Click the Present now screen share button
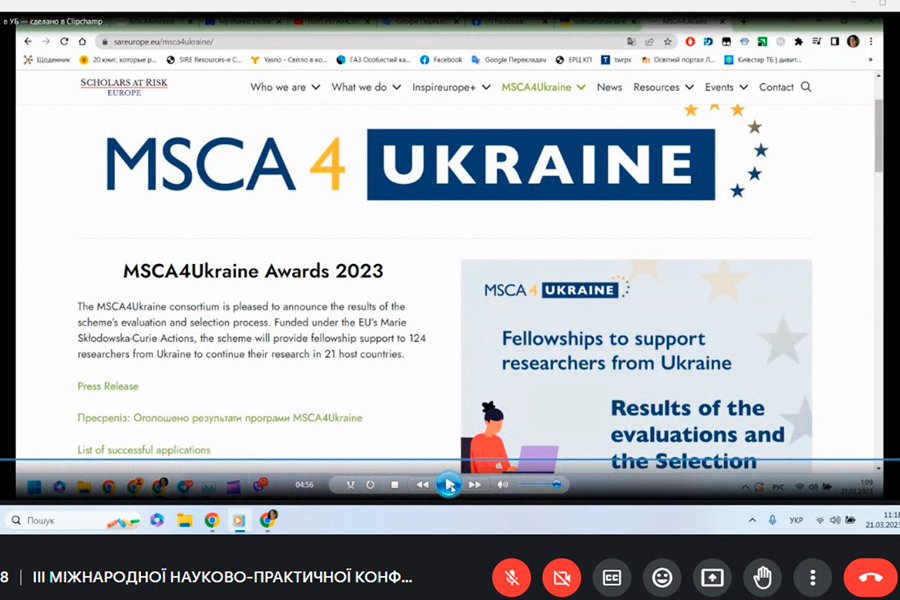This screenshot has height=600, width=900. [712, 578]
